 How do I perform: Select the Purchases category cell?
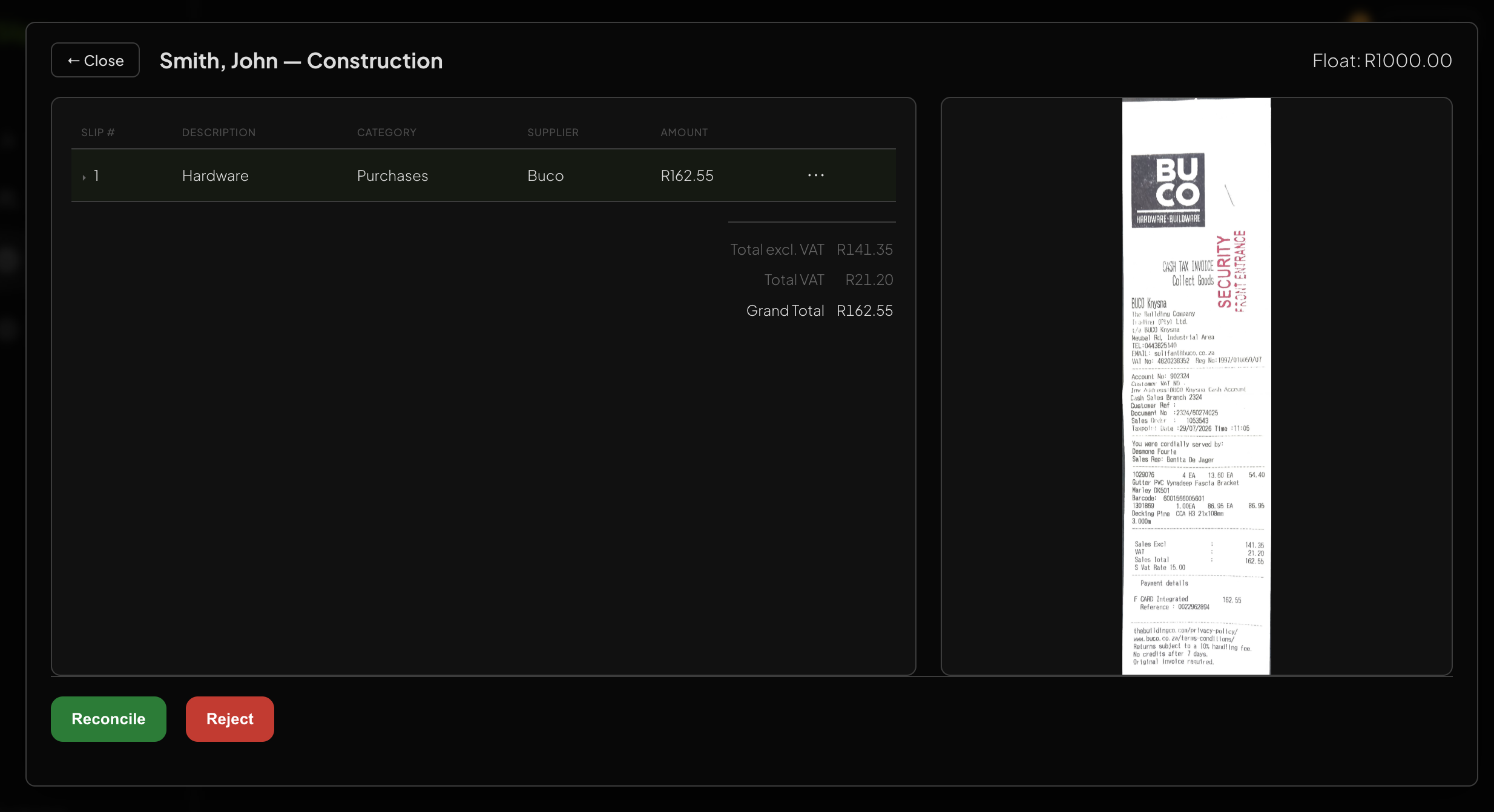(x=392, y=176)
